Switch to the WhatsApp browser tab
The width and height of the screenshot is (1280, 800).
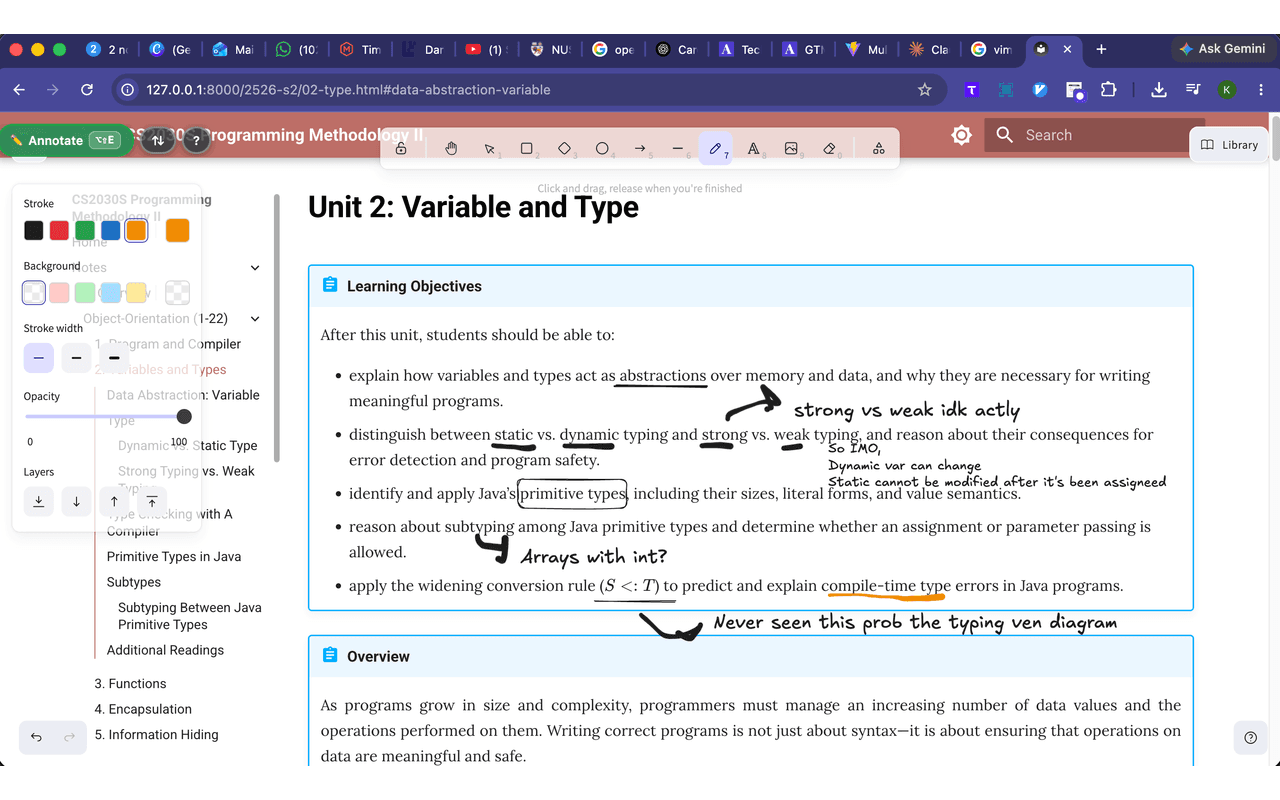pos(297,49)
